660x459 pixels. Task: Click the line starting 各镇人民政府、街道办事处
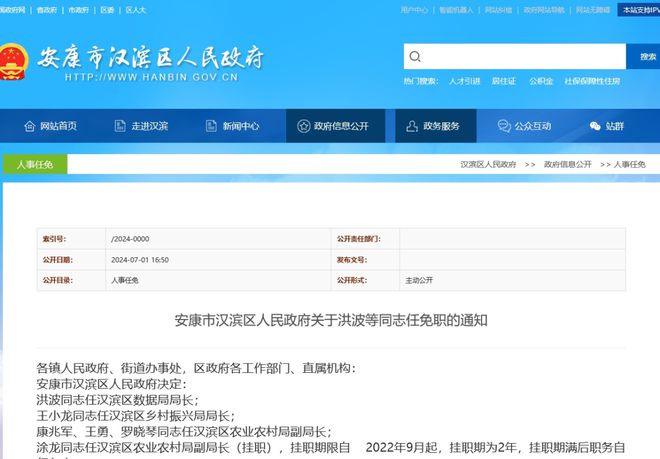pos(196,368)
